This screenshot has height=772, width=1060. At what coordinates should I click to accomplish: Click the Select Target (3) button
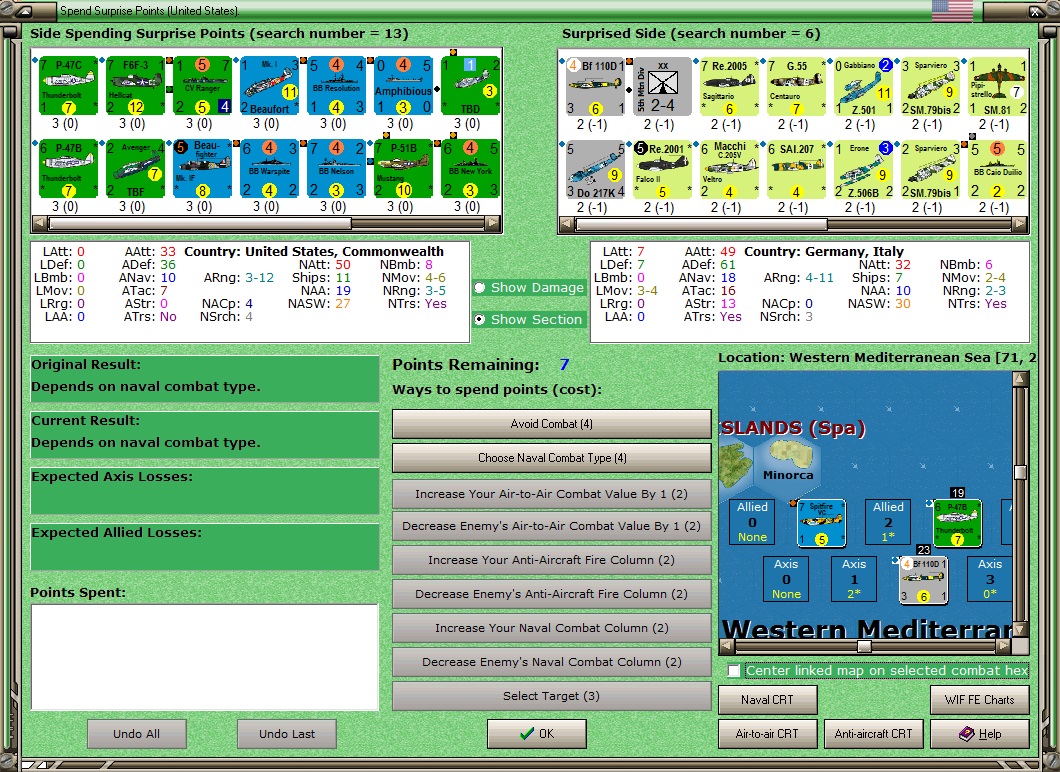click(552, 696)
